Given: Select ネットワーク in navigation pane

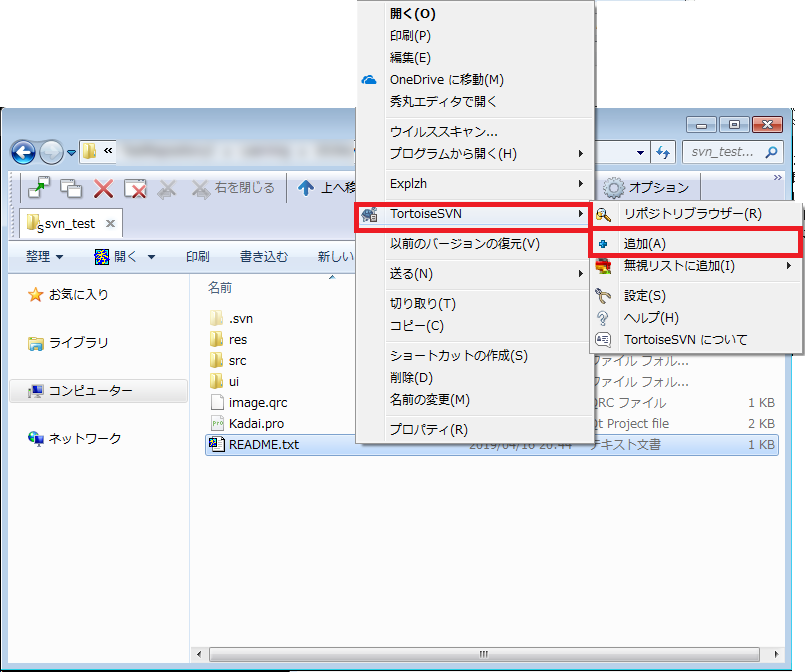Looking at the screenshot, I should (x=74, y=438).
